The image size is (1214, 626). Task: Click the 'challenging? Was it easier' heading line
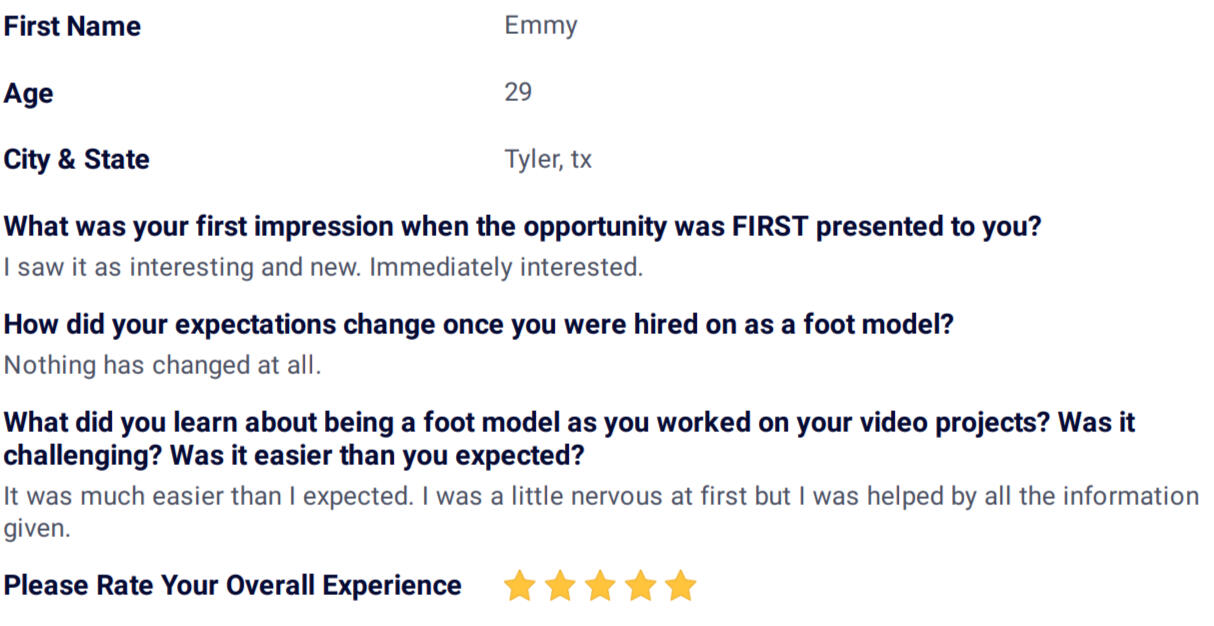click(x=294, y=456)
